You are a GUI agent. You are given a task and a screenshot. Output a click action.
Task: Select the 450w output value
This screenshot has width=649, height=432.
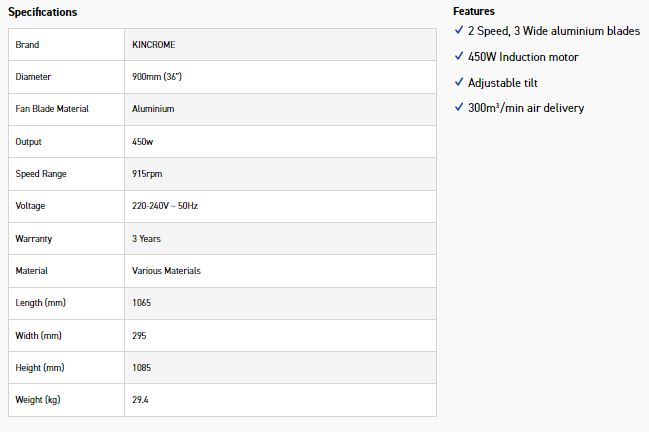142,142
